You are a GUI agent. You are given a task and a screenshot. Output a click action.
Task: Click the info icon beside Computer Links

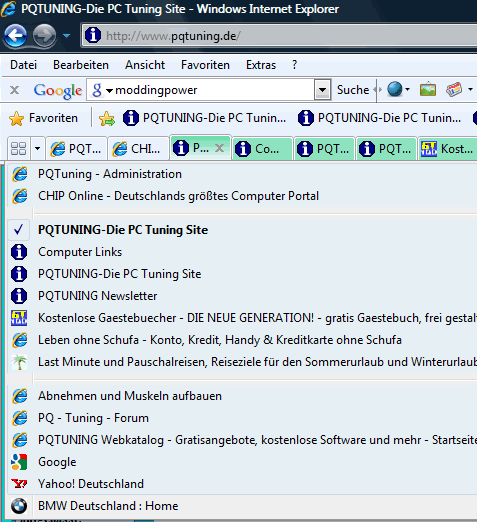point(19,252)
